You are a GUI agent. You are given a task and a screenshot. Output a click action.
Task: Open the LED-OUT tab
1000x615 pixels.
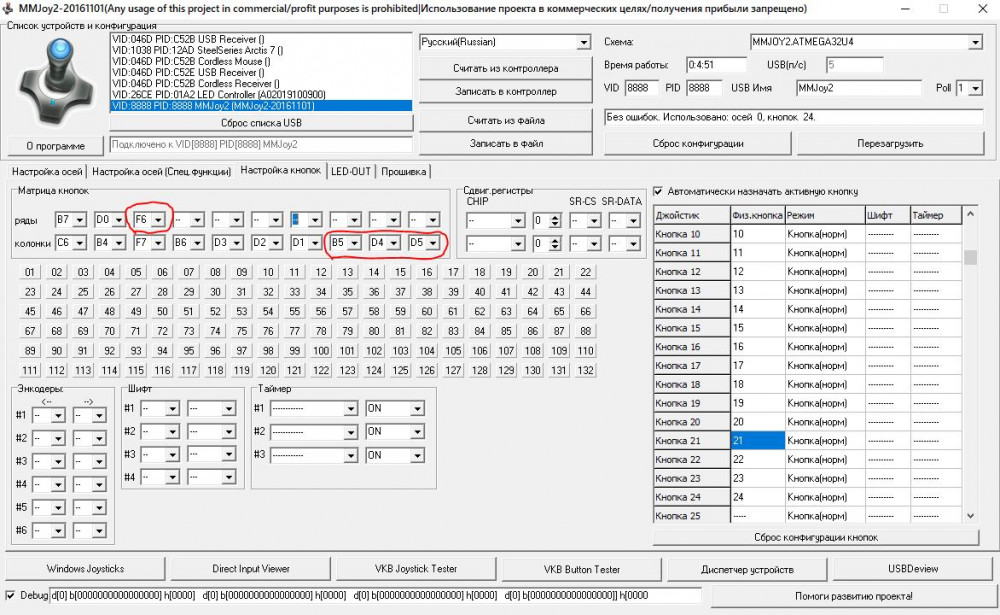351,171
